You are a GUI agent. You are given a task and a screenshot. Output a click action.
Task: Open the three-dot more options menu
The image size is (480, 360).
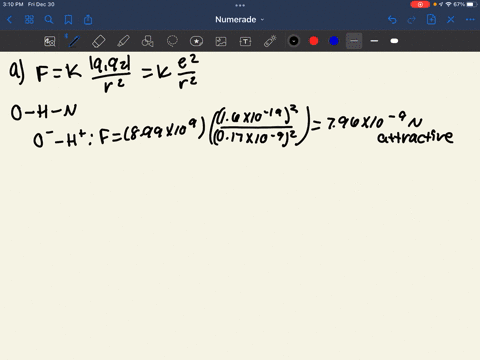470,20
